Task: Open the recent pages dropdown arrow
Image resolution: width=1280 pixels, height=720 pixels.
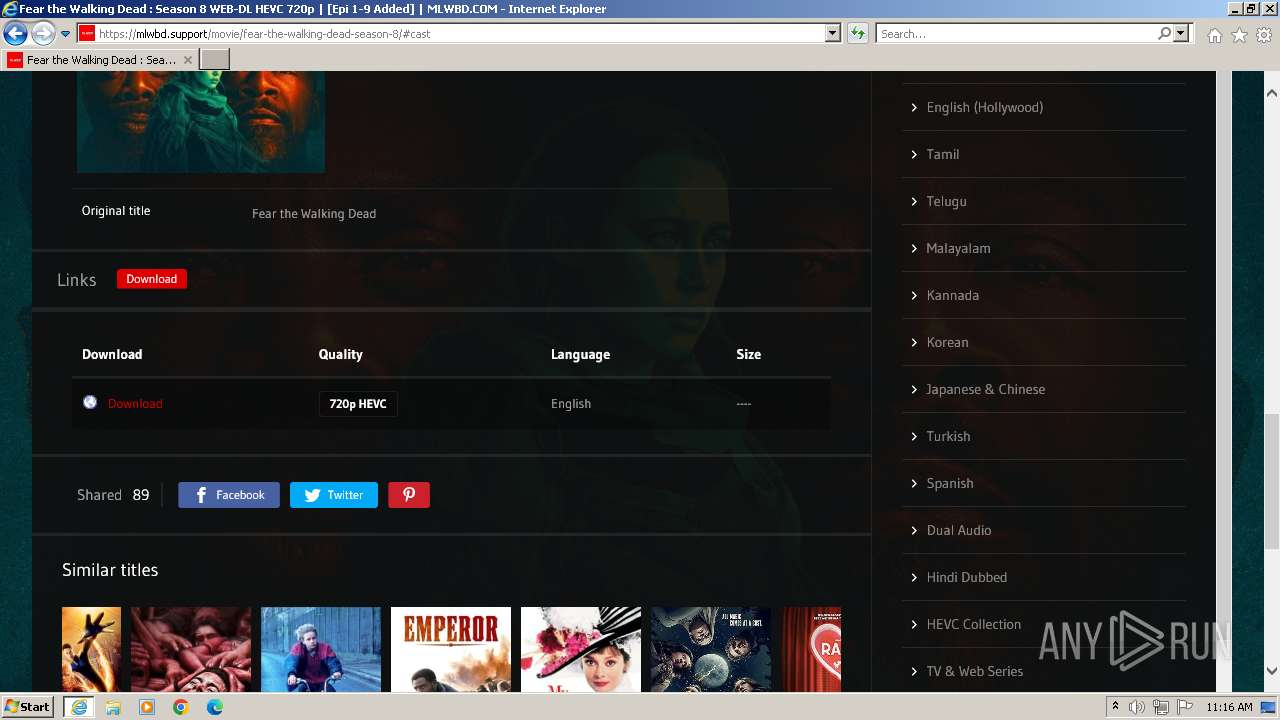Action: pyautogui.click(x=65, y=34)
